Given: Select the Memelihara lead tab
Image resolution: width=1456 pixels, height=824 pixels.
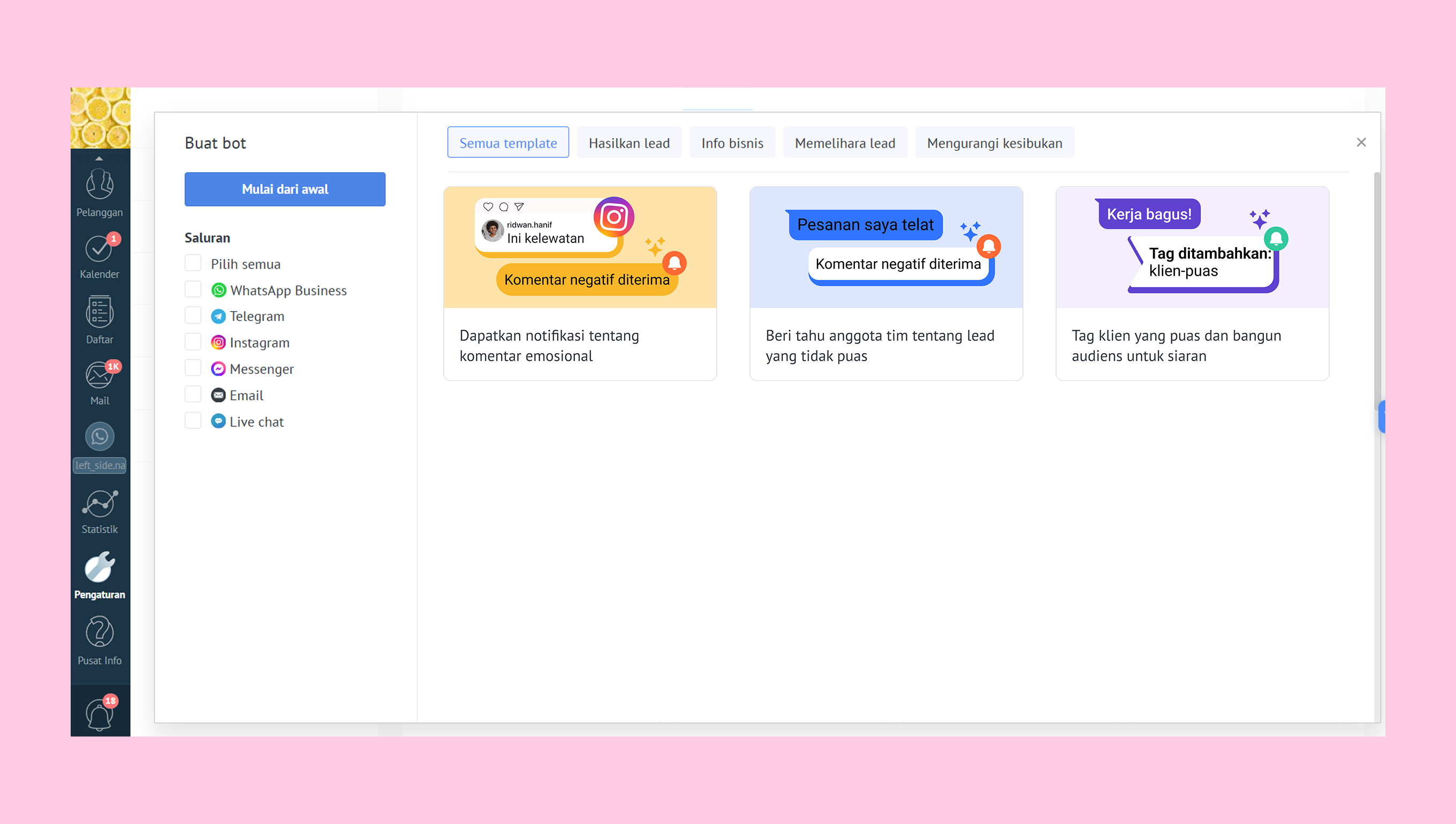Looking at the screenshot, I should [x=845, y=143].
